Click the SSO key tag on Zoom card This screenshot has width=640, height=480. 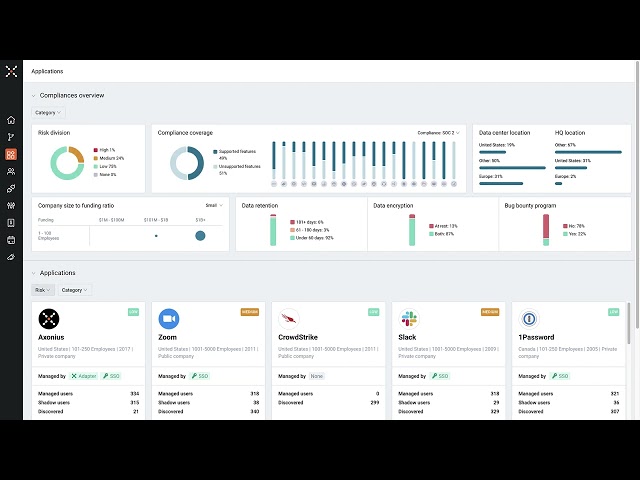pyautogui.click(x=200, y=376)
